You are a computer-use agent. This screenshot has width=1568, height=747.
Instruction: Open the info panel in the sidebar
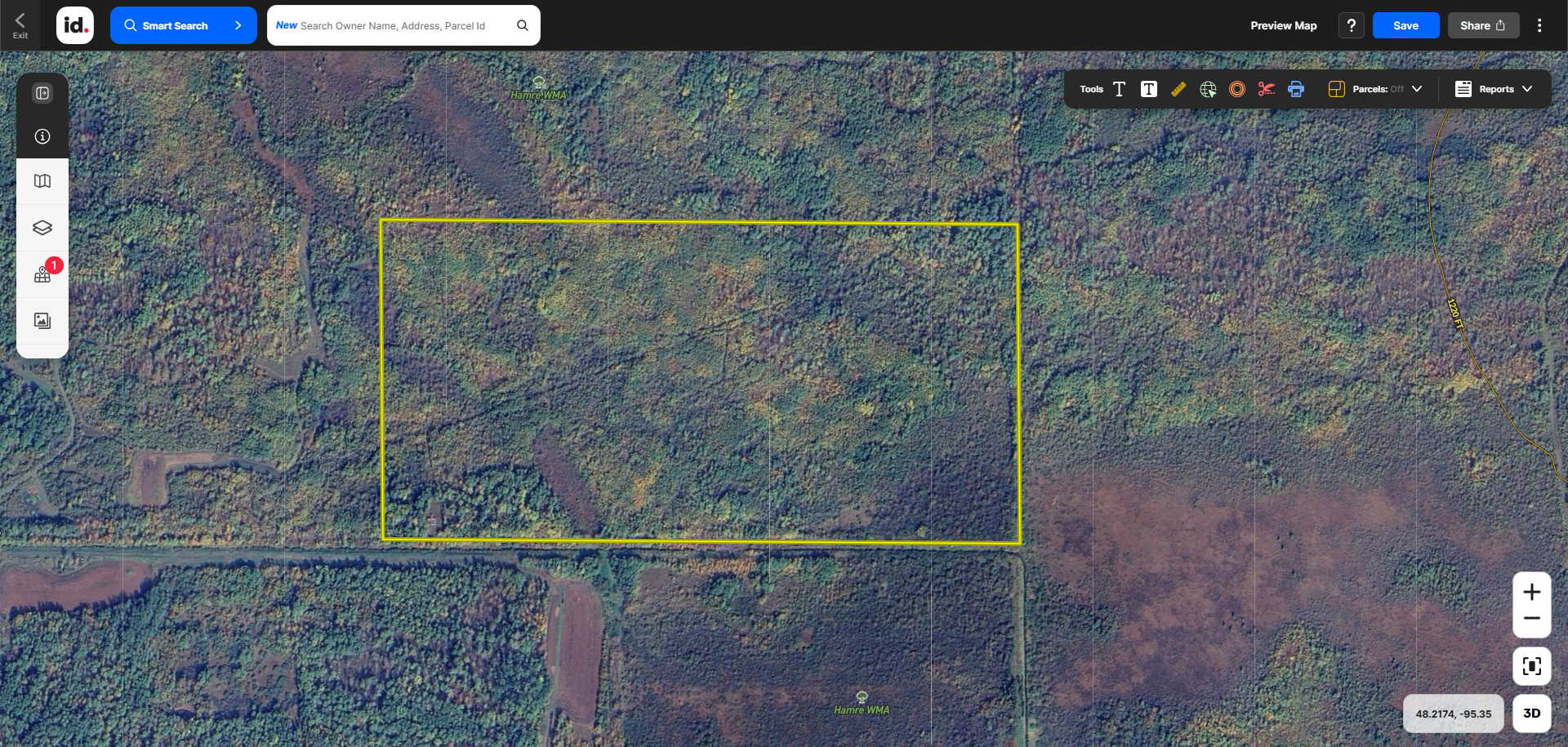(42, 136)
